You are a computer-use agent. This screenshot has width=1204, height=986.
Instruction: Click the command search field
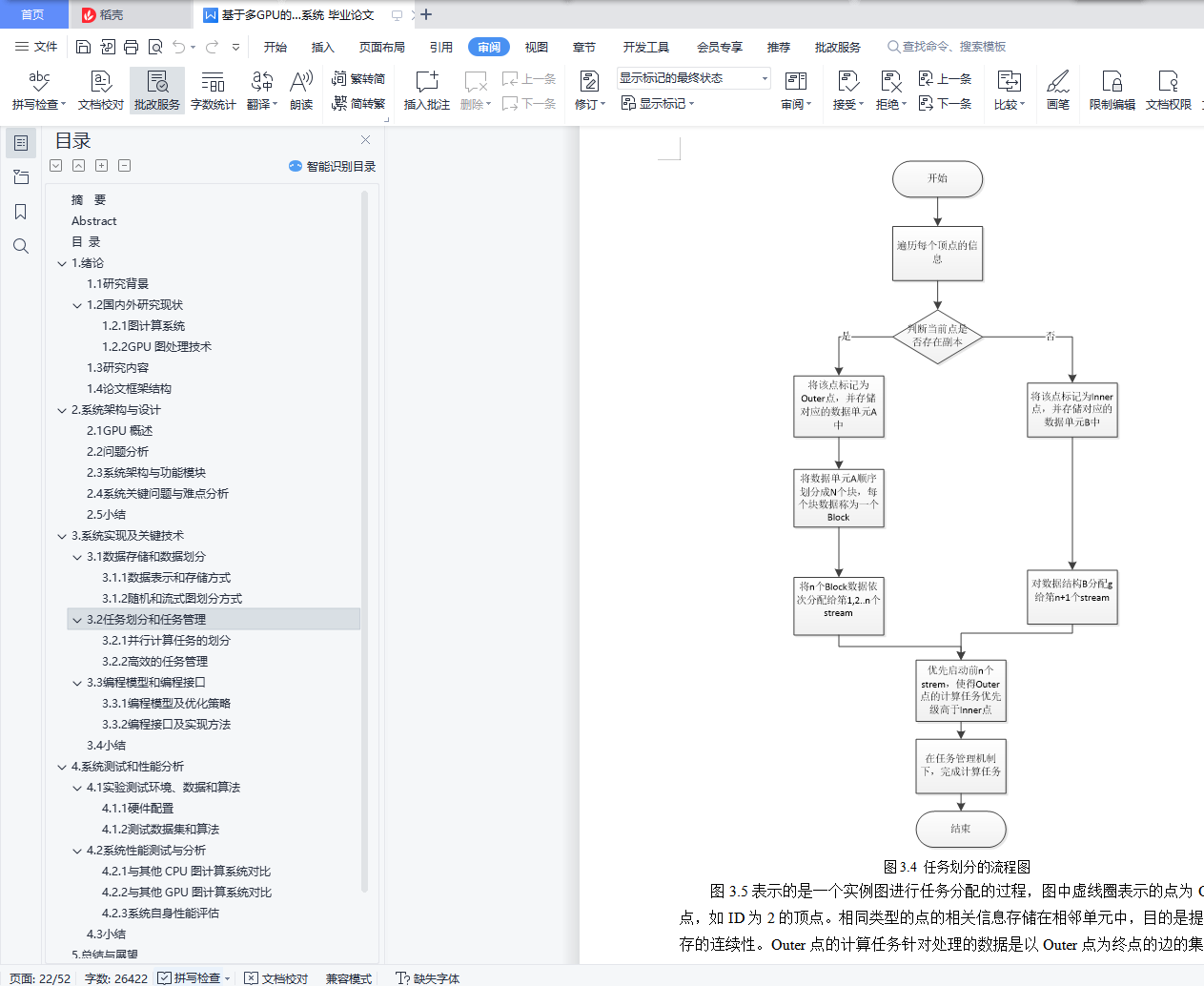[x=947, y=47]
